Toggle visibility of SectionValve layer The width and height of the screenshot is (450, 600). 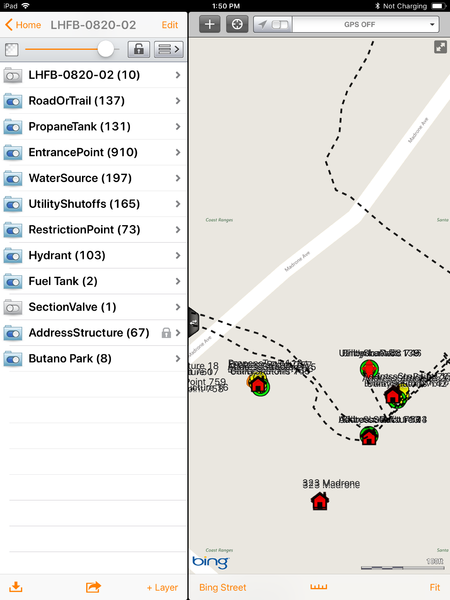tap(13, 307)
